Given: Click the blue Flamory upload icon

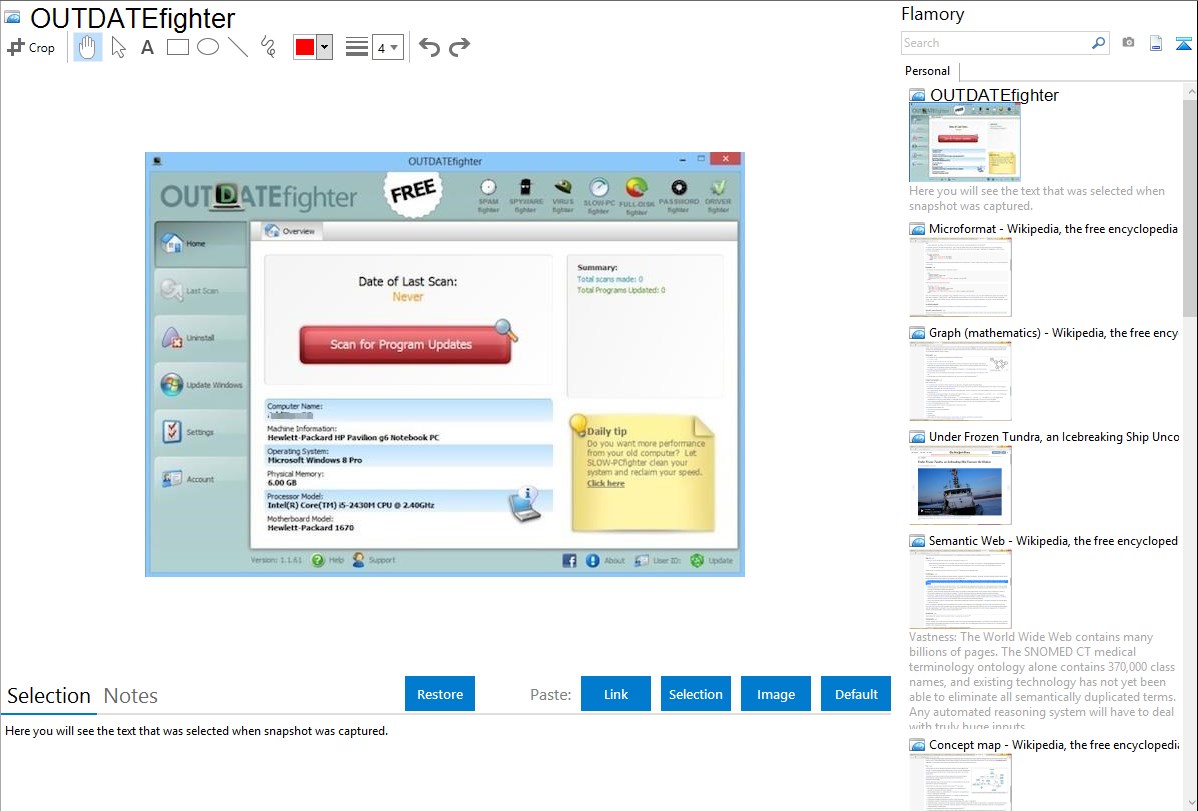Looking at the screenshot, I should [1183, 43].
